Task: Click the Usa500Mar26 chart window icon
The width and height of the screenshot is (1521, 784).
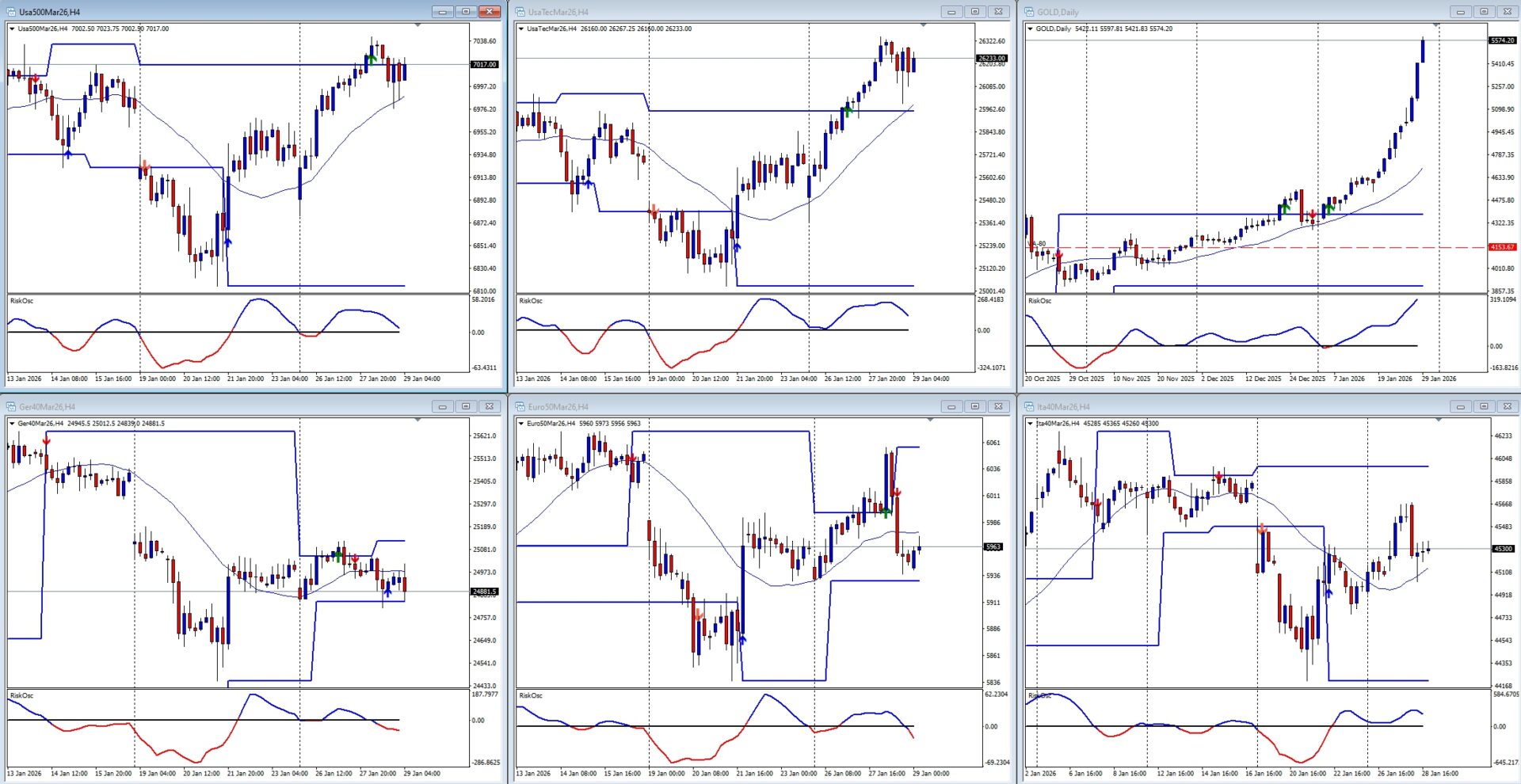Action: 11,12
